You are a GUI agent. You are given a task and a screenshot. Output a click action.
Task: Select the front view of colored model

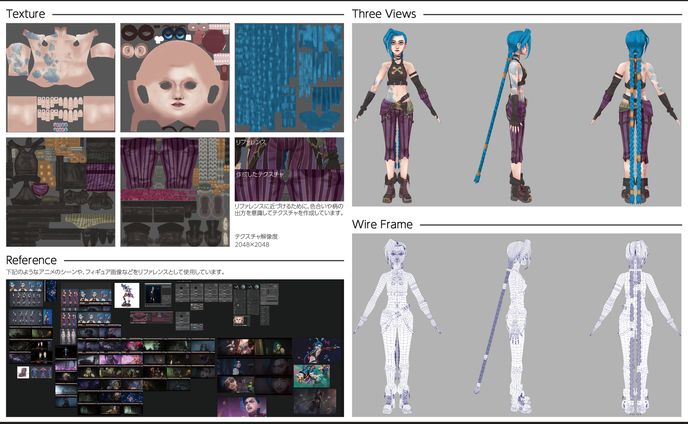(398, 115)
